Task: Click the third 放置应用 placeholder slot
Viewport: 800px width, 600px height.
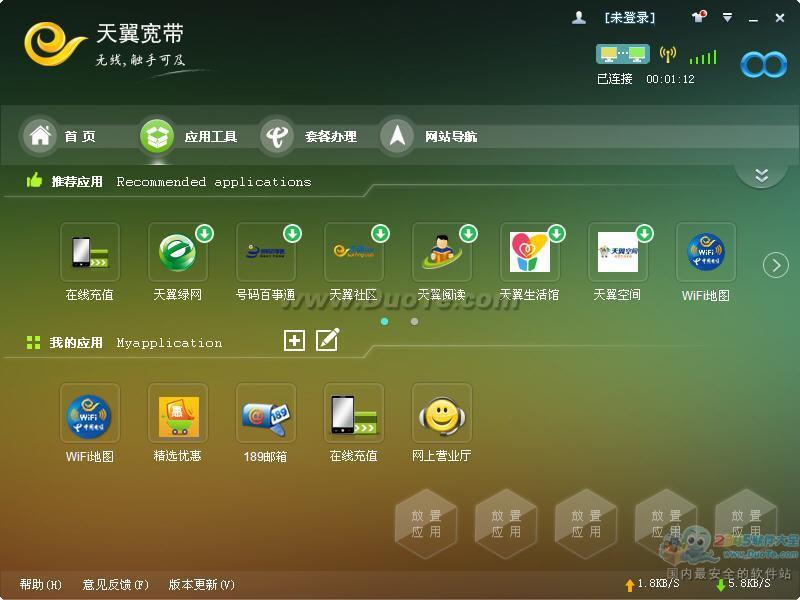Action: click(x=586, y=524)
